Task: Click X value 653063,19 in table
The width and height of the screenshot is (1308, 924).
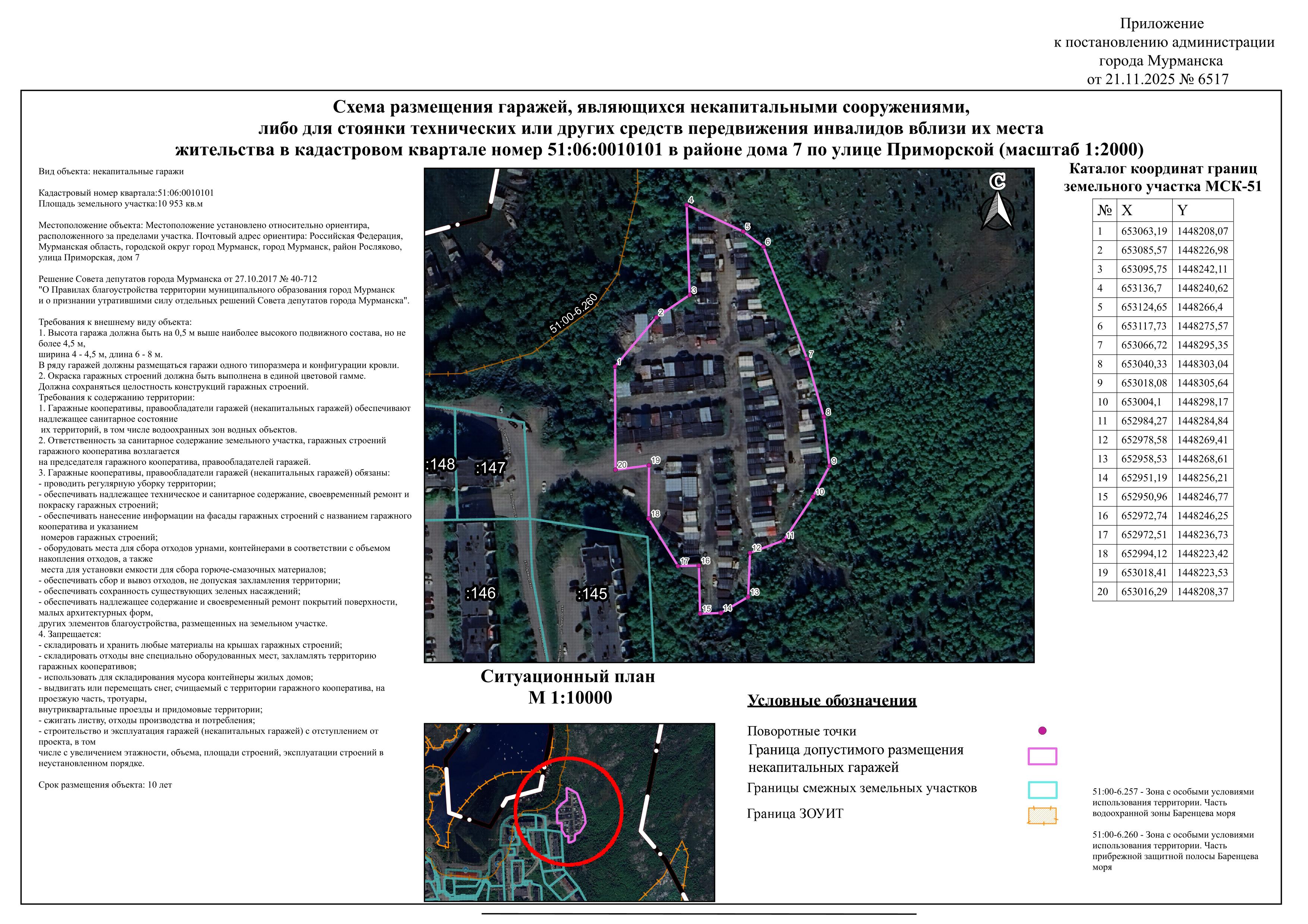Action: (x=1144, y=232)
